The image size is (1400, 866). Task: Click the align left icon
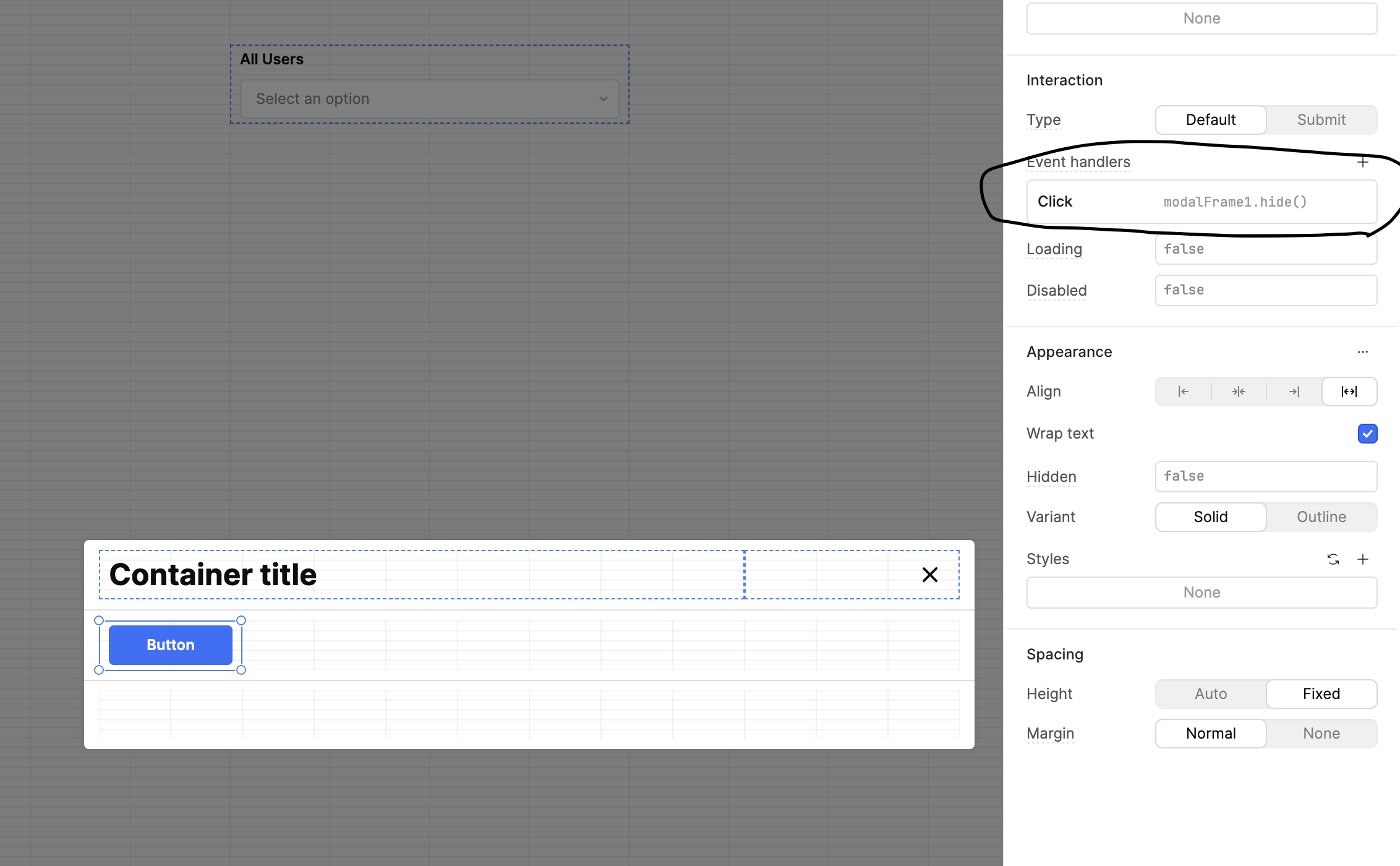pyautogui.click(x=1183, y=392)
